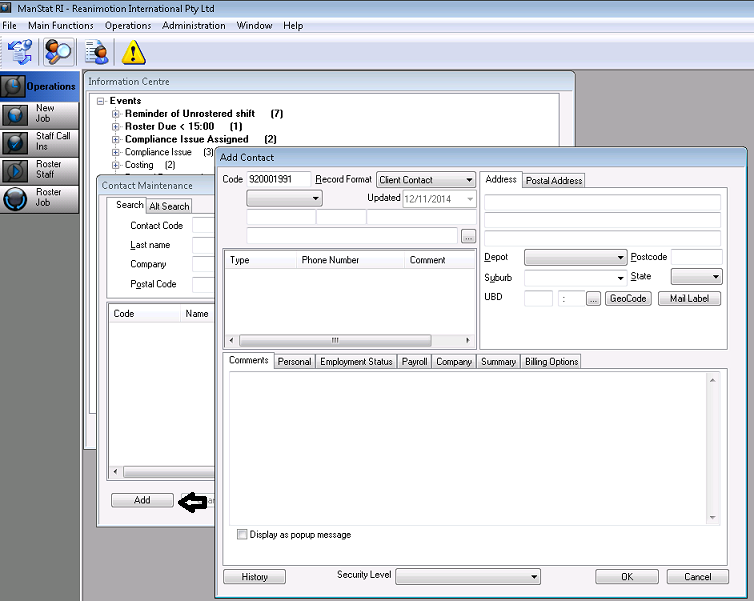Click the History button
This screenshot has width=754, height=601.
point(254,577)
